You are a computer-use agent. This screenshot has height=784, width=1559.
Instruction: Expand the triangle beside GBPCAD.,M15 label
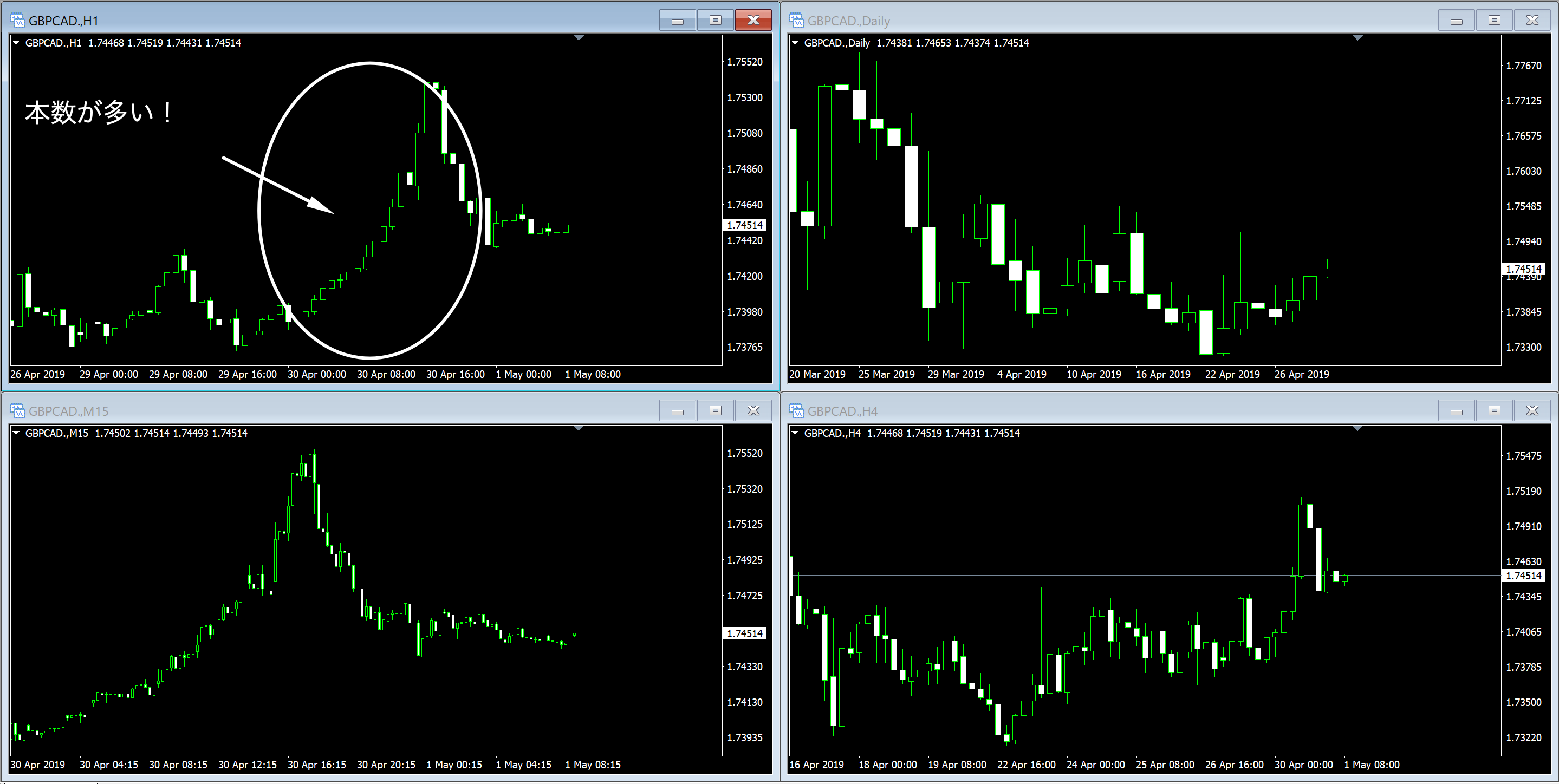tap(16, 433)
